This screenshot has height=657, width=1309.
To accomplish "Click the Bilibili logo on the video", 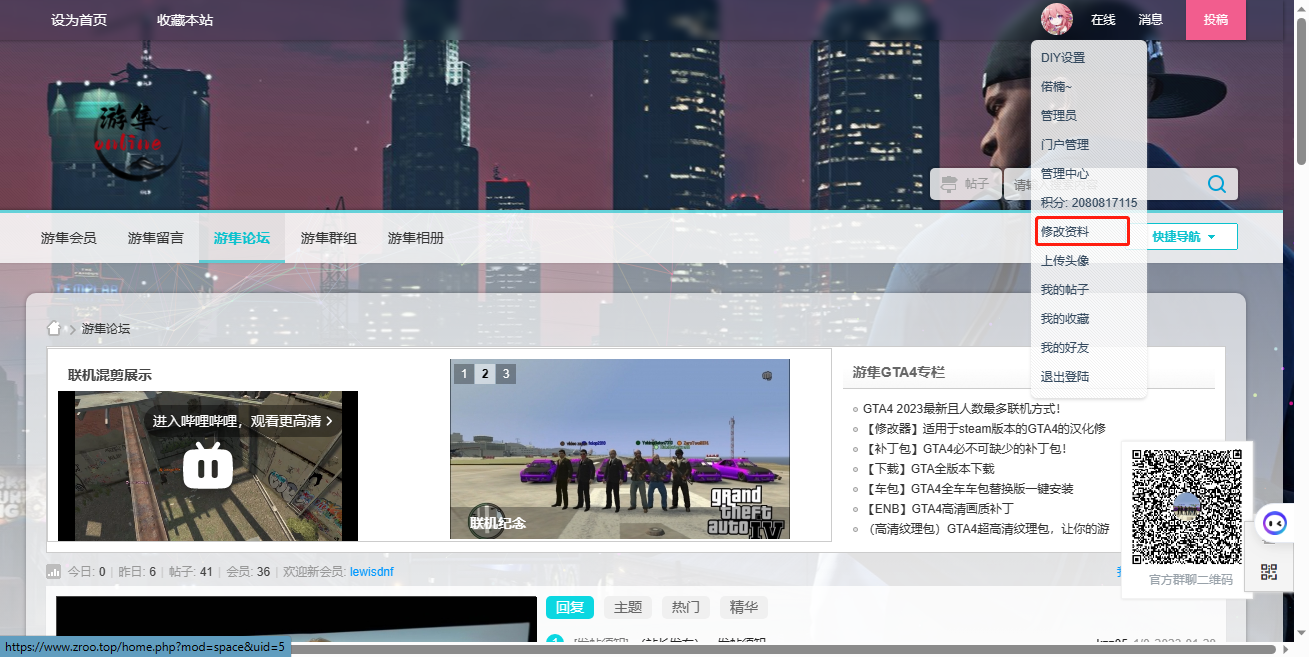I will (208, 466).
